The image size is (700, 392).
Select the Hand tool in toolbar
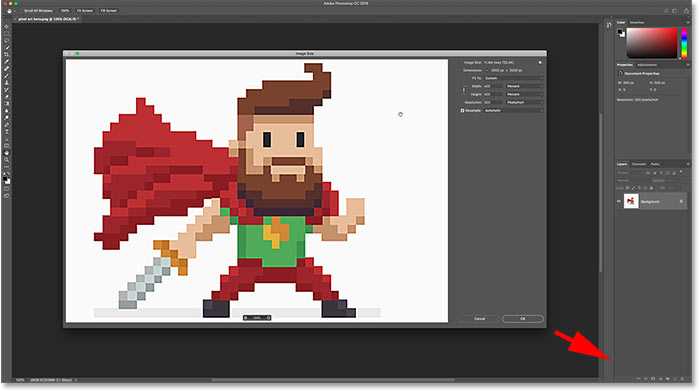pyautogui.click(x=6, y=153)
